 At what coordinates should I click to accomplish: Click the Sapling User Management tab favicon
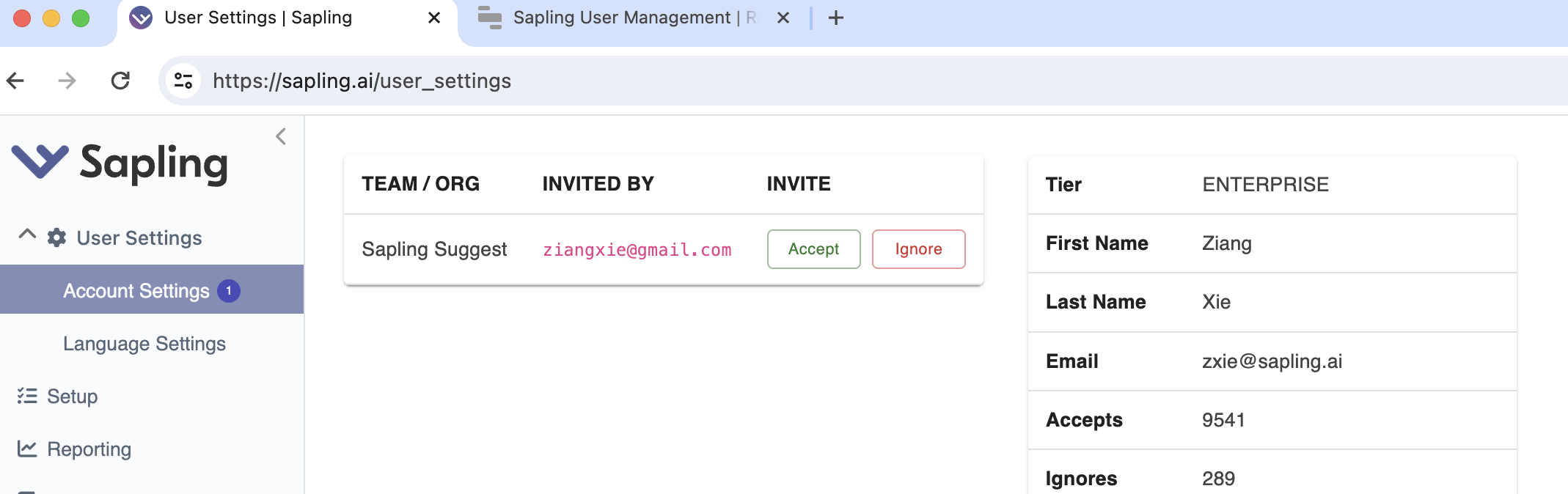(490, 18)
